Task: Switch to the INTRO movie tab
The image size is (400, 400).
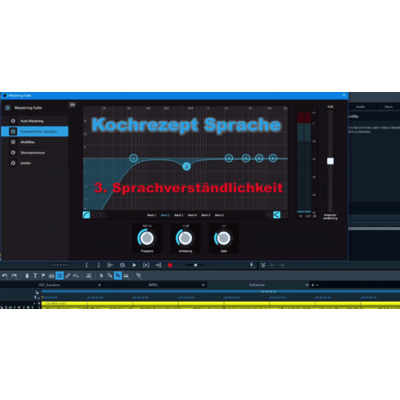Action: tap(153, 285)
